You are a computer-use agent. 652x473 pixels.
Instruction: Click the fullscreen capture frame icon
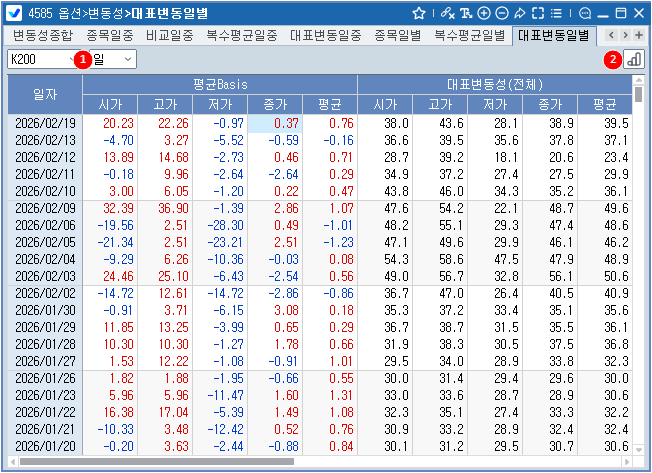[538, 13]
